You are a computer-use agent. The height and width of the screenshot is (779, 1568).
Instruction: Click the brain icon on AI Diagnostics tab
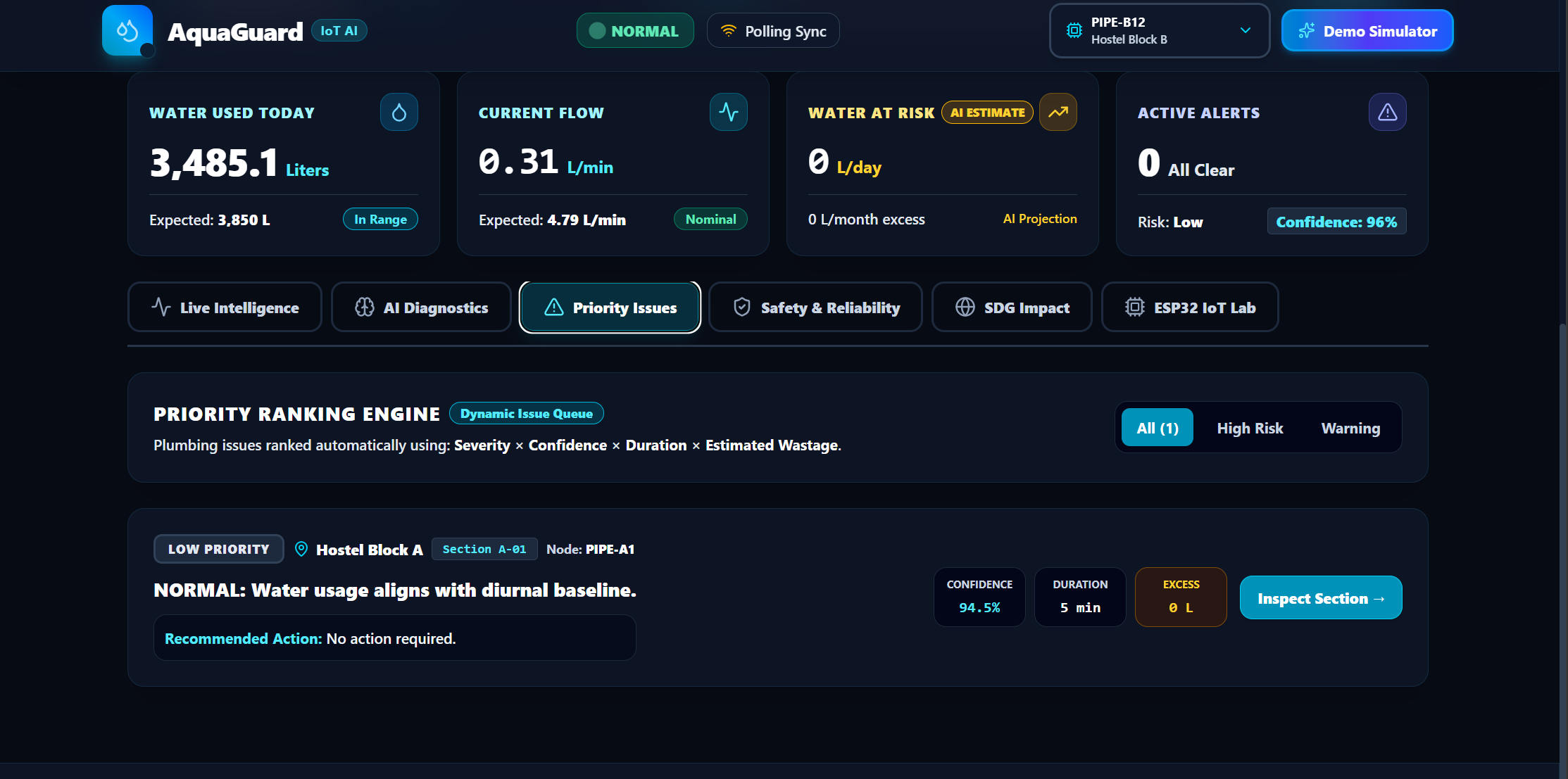click(365, 308)
